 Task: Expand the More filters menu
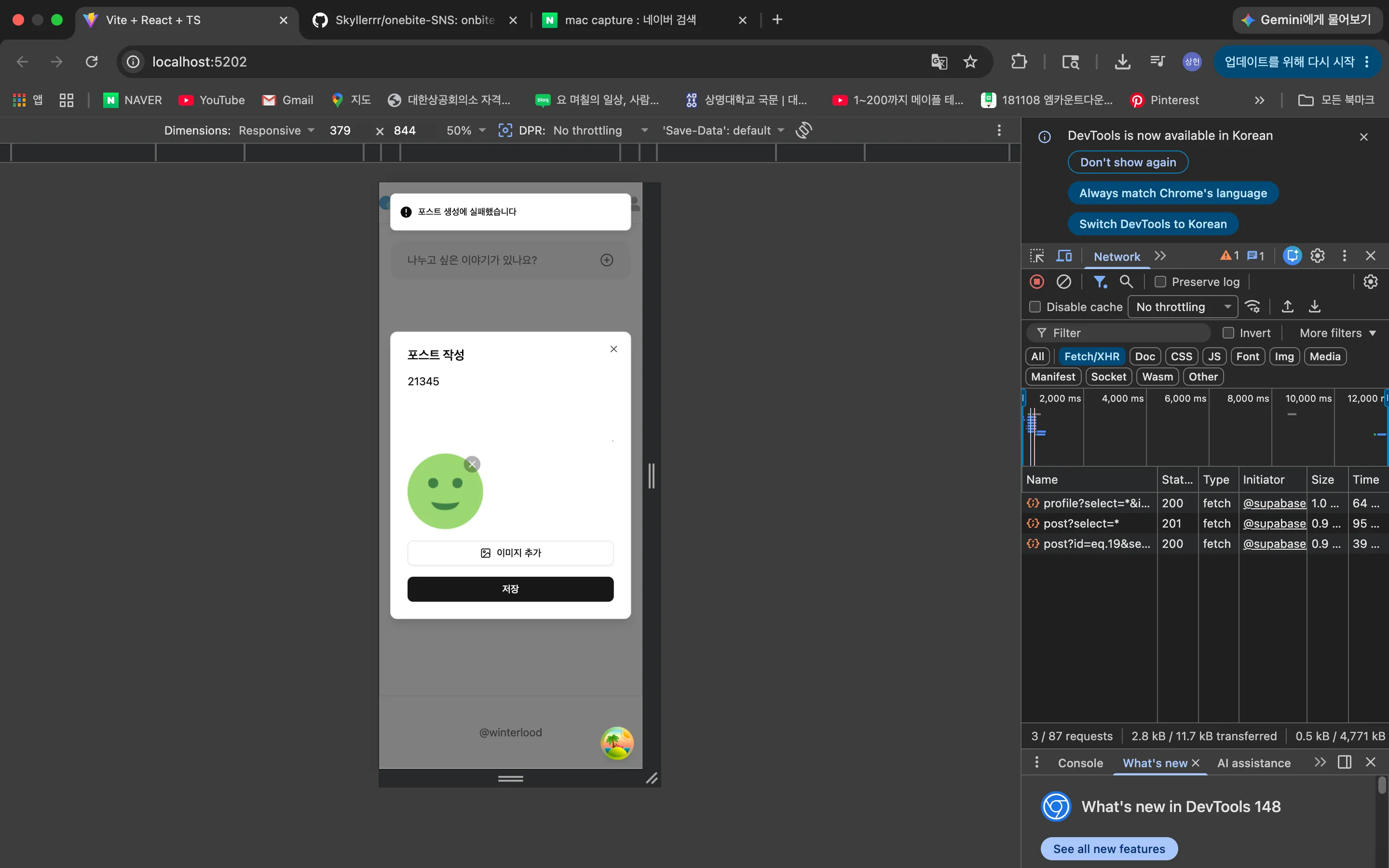pos(1337,333)
